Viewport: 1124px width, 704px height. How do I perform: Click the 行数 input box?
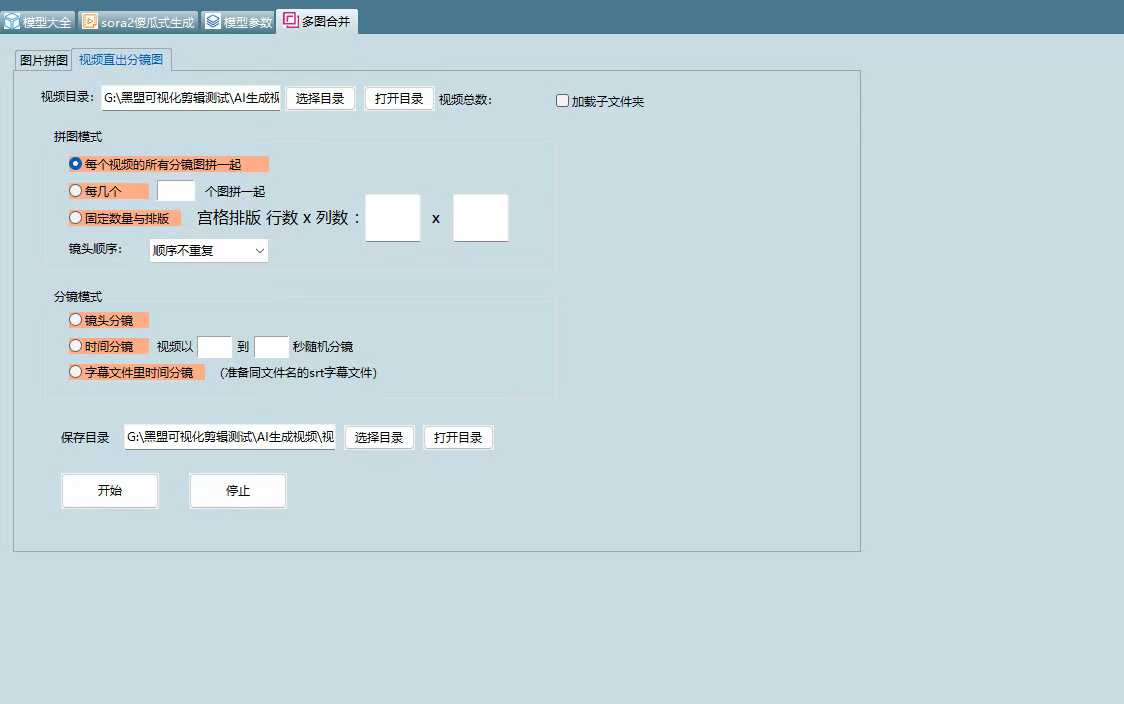(392, 218)
